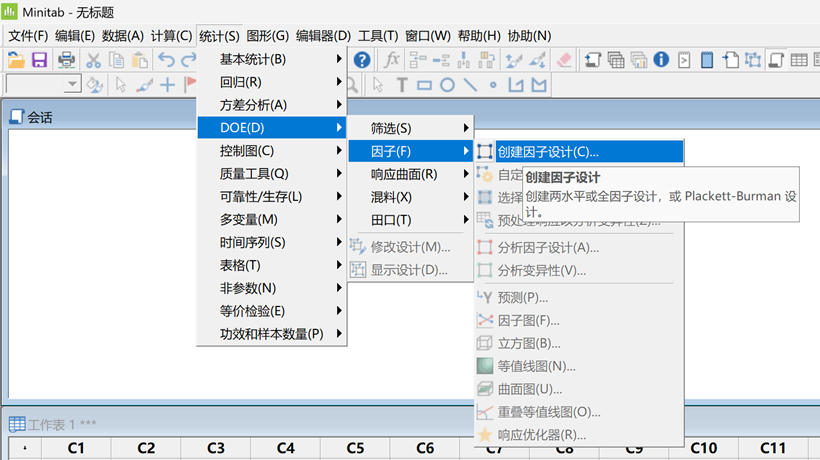This screenshot has width=820, height=460.
Task: Open the 工具(T) menu
Action: [378, 36]
